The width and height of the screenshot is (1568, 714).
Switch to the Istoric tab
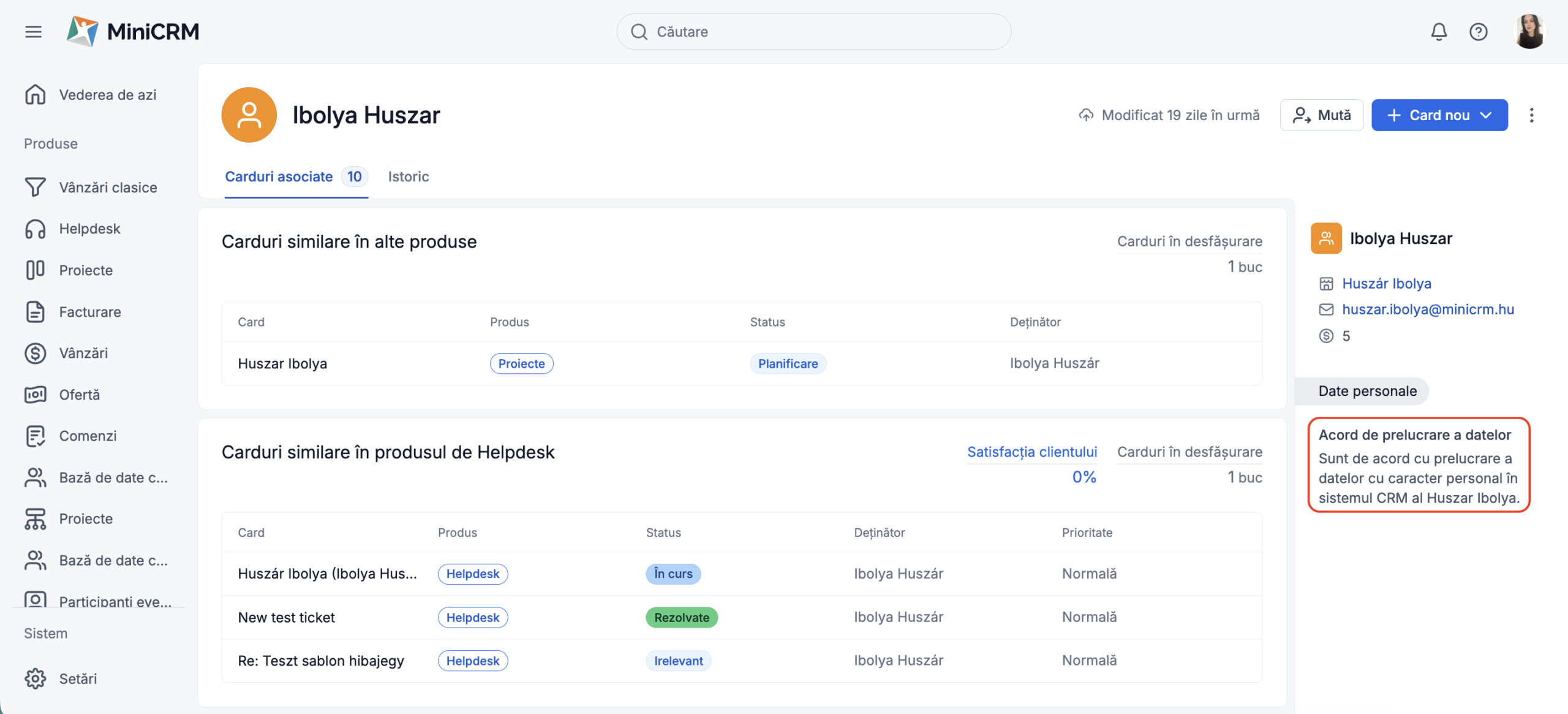(408, 177)
